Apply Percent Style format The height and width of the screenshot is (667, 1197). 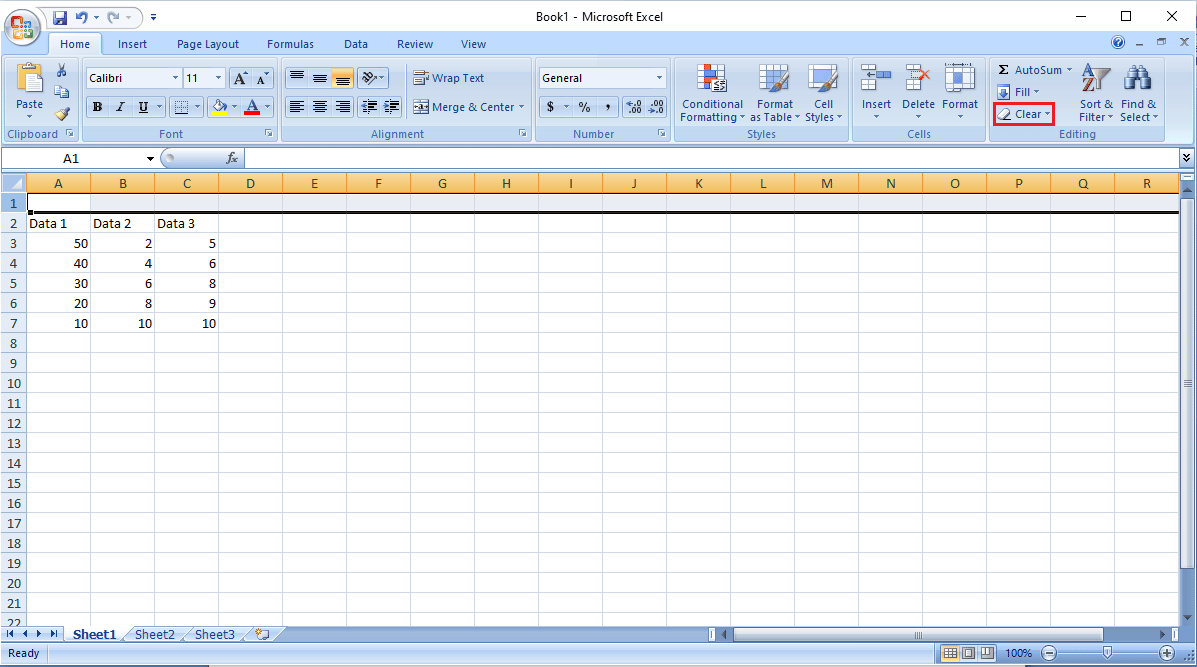pyautogui.click(x=584, y=107)
